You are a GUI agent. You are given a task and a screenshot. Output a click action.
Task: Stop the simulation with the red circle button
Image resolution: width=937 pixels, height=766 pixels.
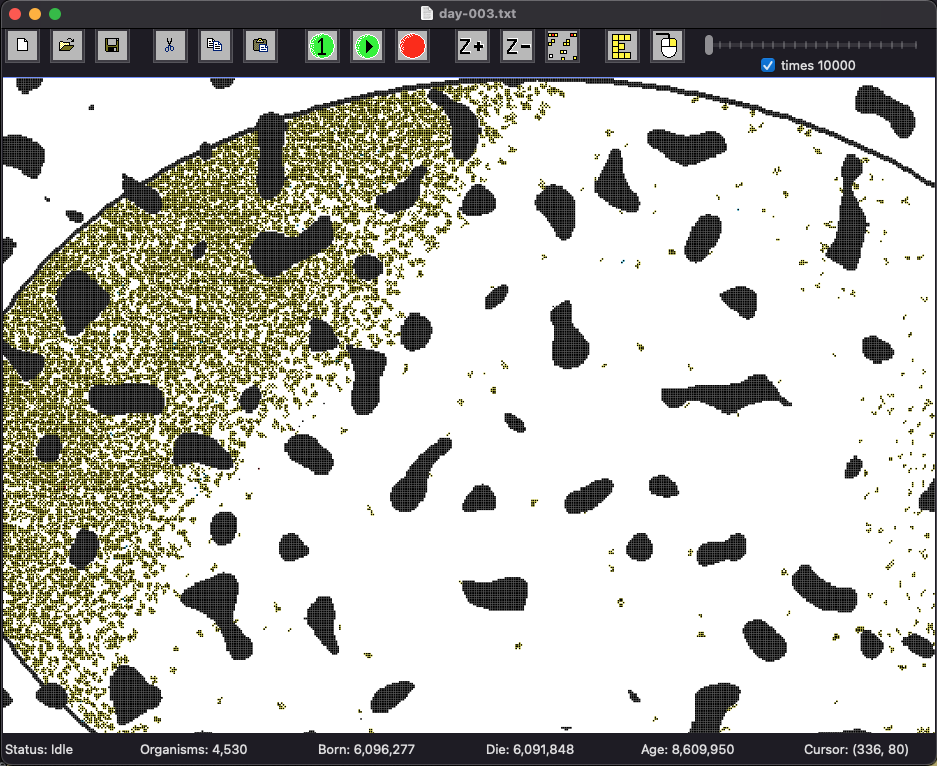point(412,46)
